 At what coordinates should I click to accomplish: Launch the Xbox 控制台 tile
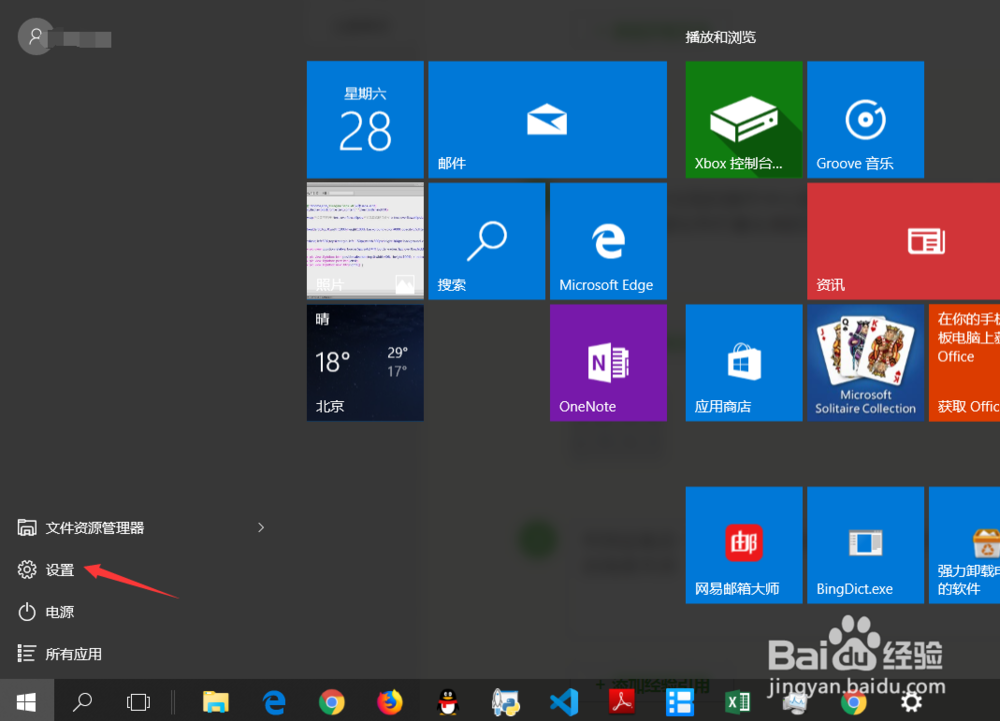click(x=744, y=119)
